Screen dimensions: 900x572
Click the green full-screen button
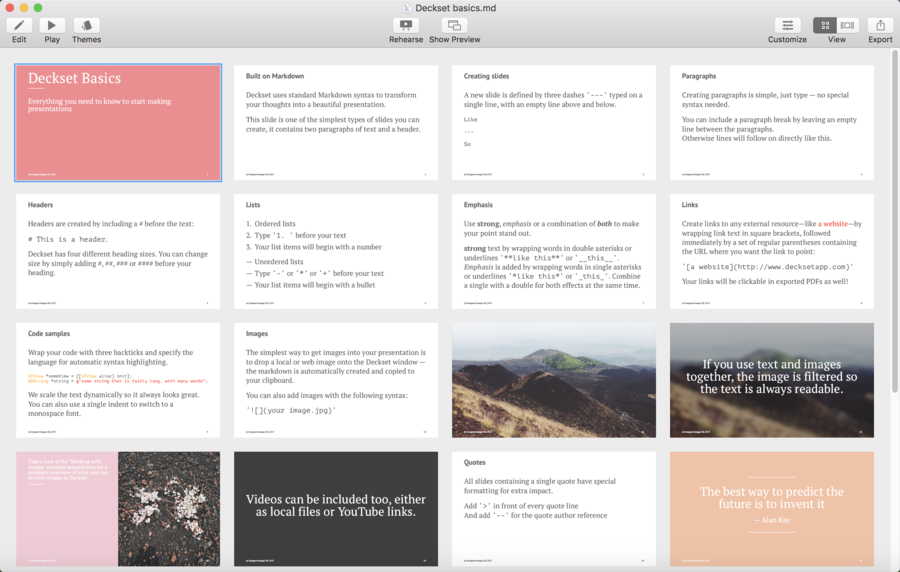click(38, 7)
